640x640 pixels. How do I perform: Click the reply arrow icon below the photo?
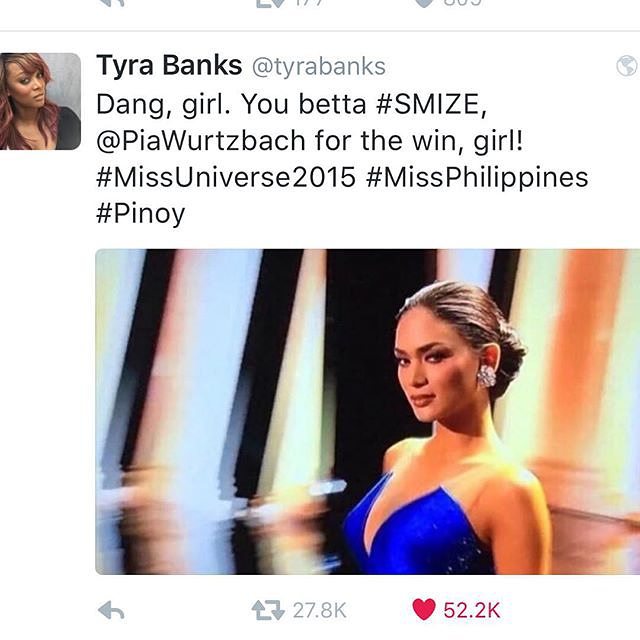[x=111, y=611]
